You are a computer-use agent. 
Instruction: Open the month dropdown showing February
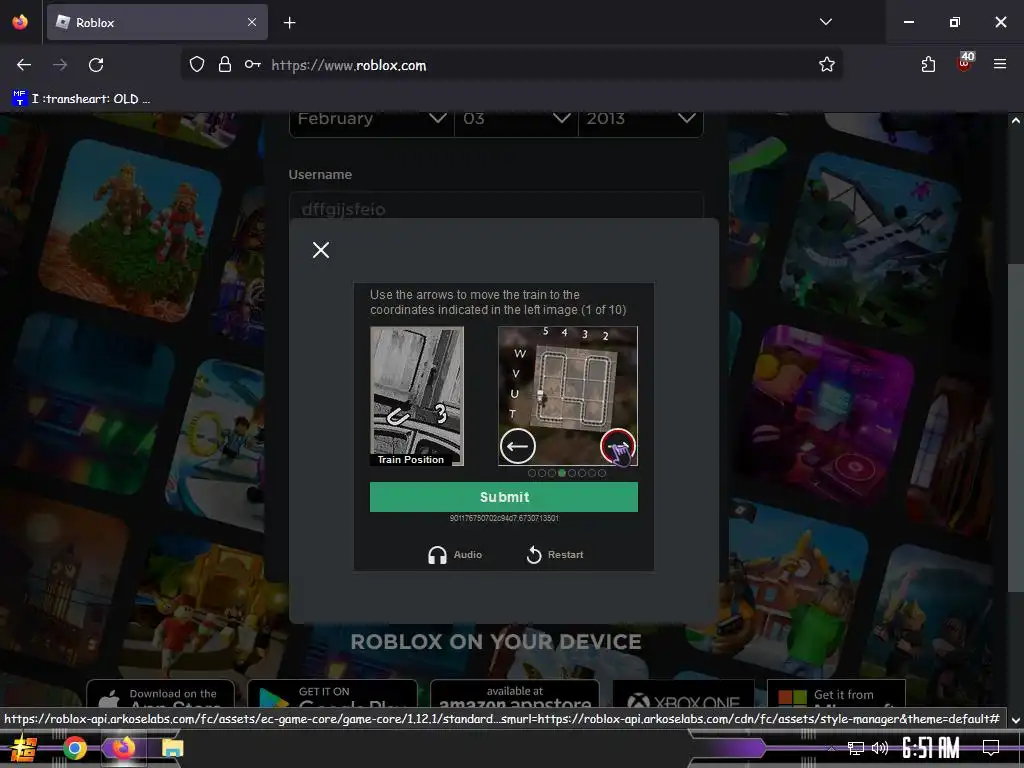372,120
